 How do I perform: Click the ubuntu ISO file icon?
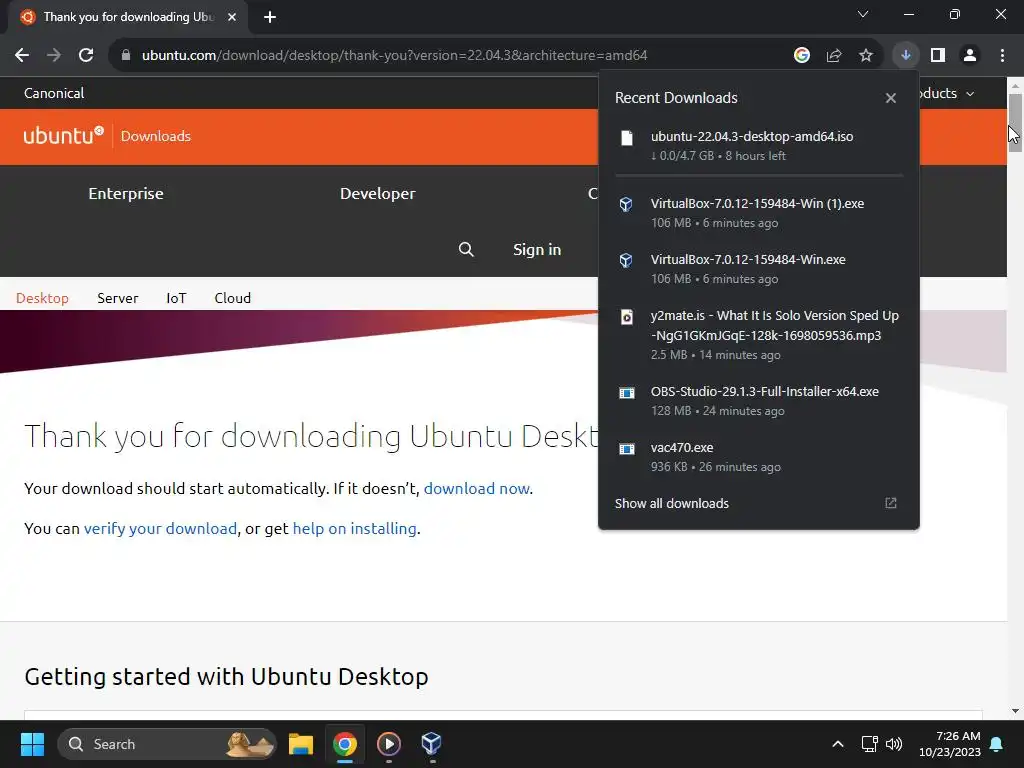point(627,138)
